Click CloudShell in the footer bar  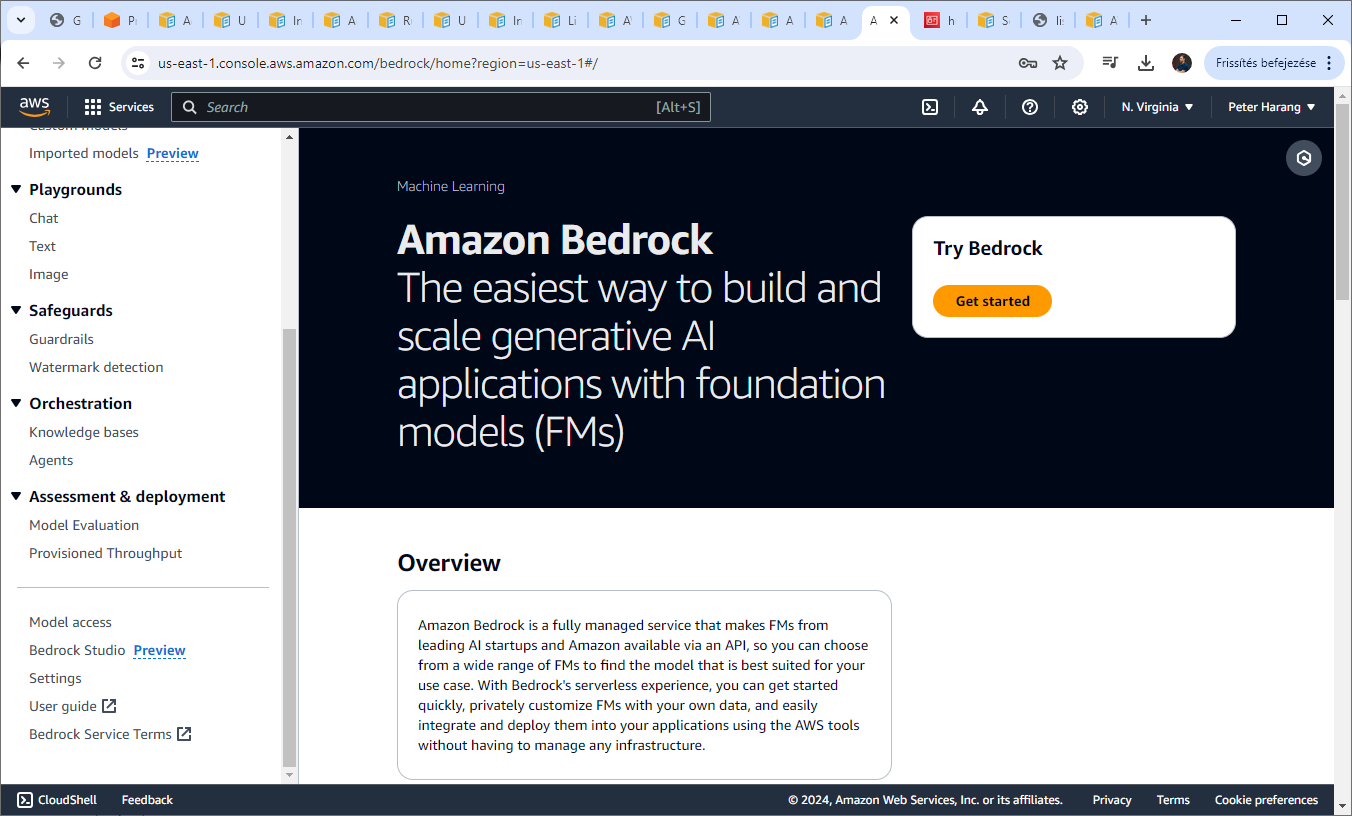[57, 800]
